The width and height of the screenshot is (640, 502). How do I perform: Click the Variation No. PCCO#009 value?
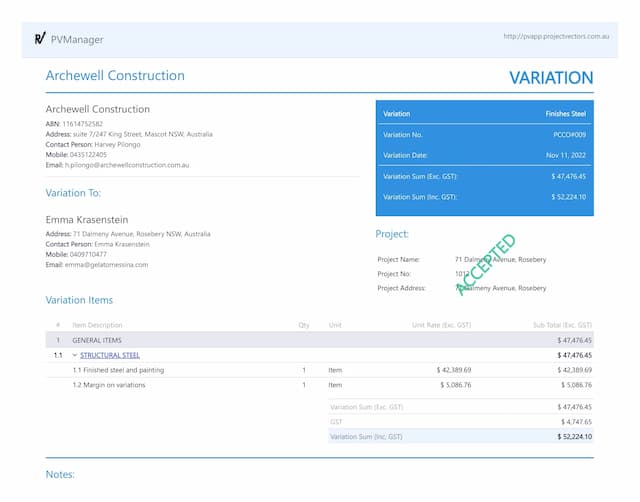(570, 134)
